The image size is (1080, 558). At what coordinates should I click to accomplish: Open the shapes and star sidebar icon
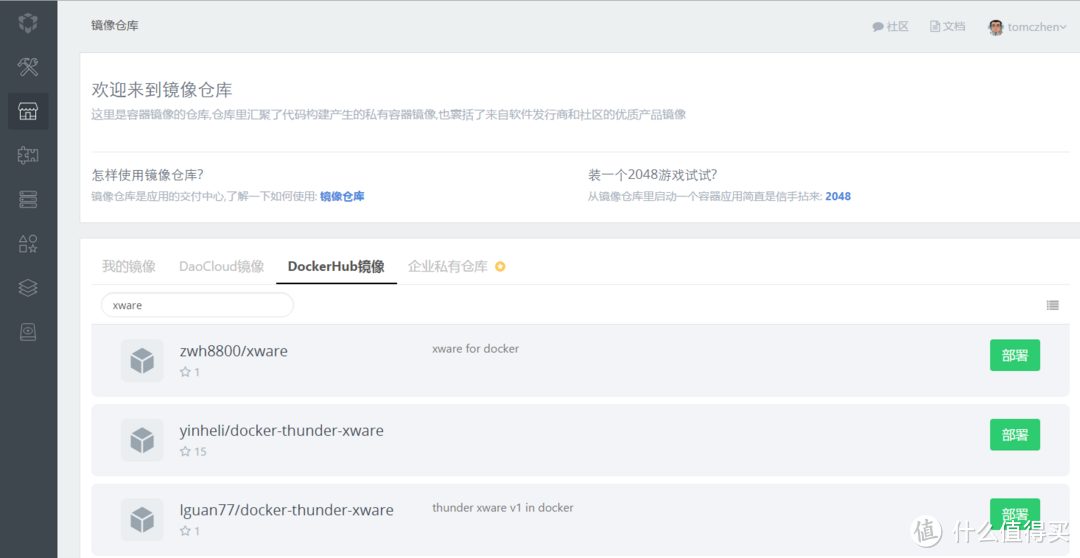point(28,243)
